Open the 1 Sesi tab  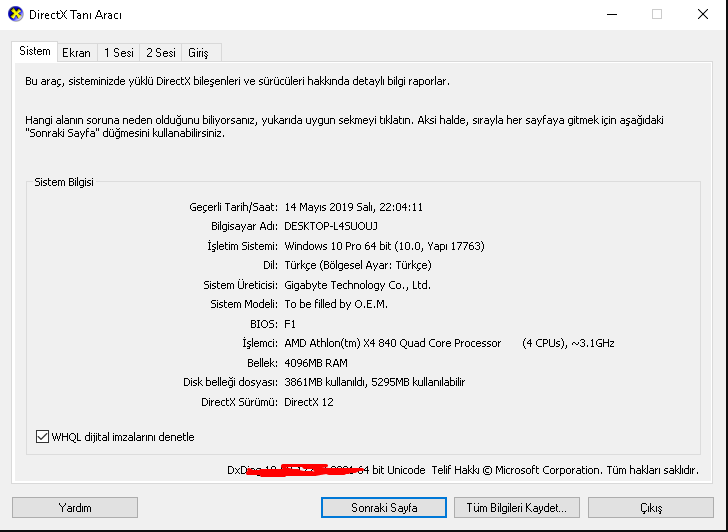[x=118, y=52]
